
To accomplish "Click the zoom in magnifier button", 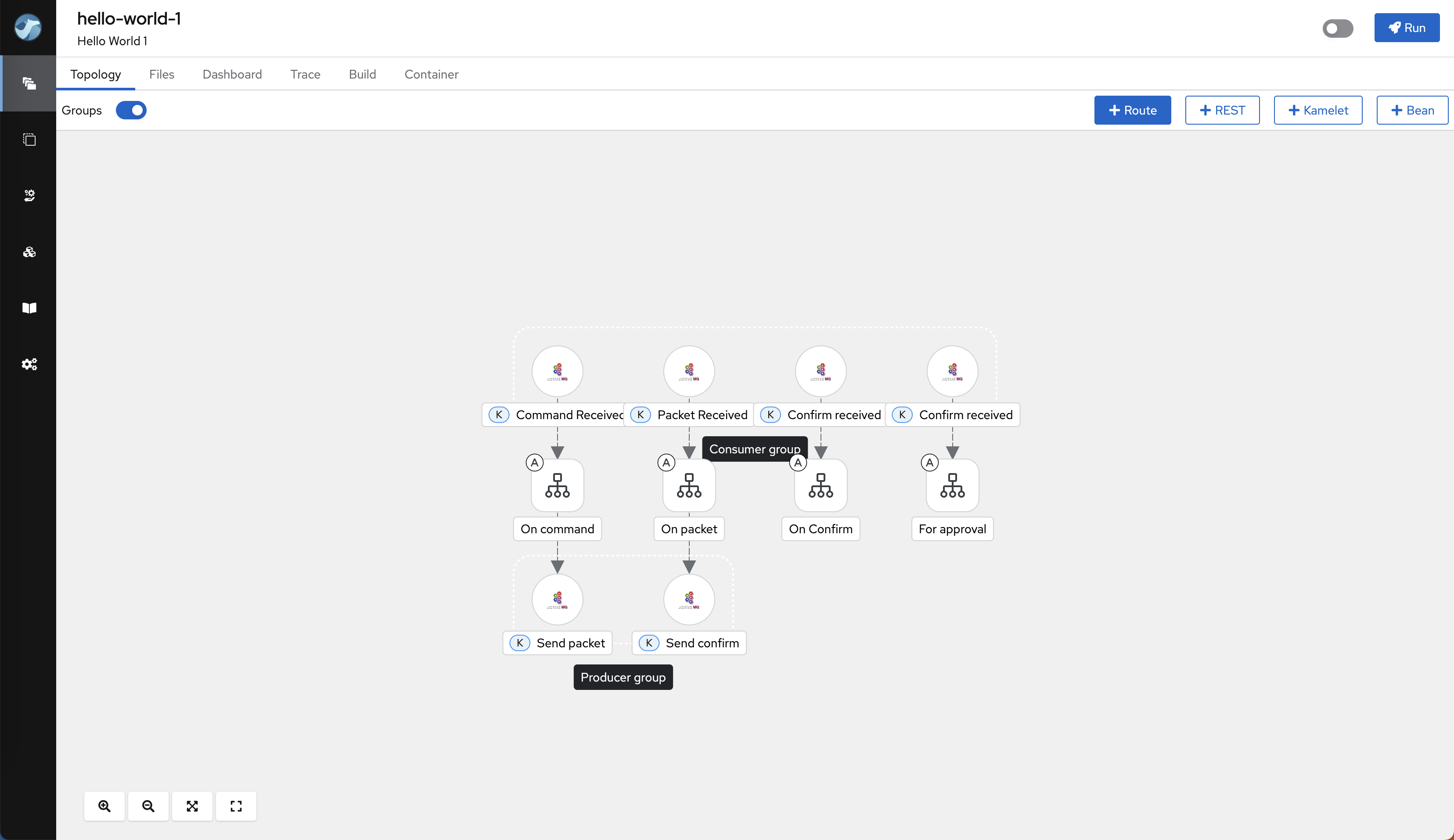I will [x=104, y=806].
